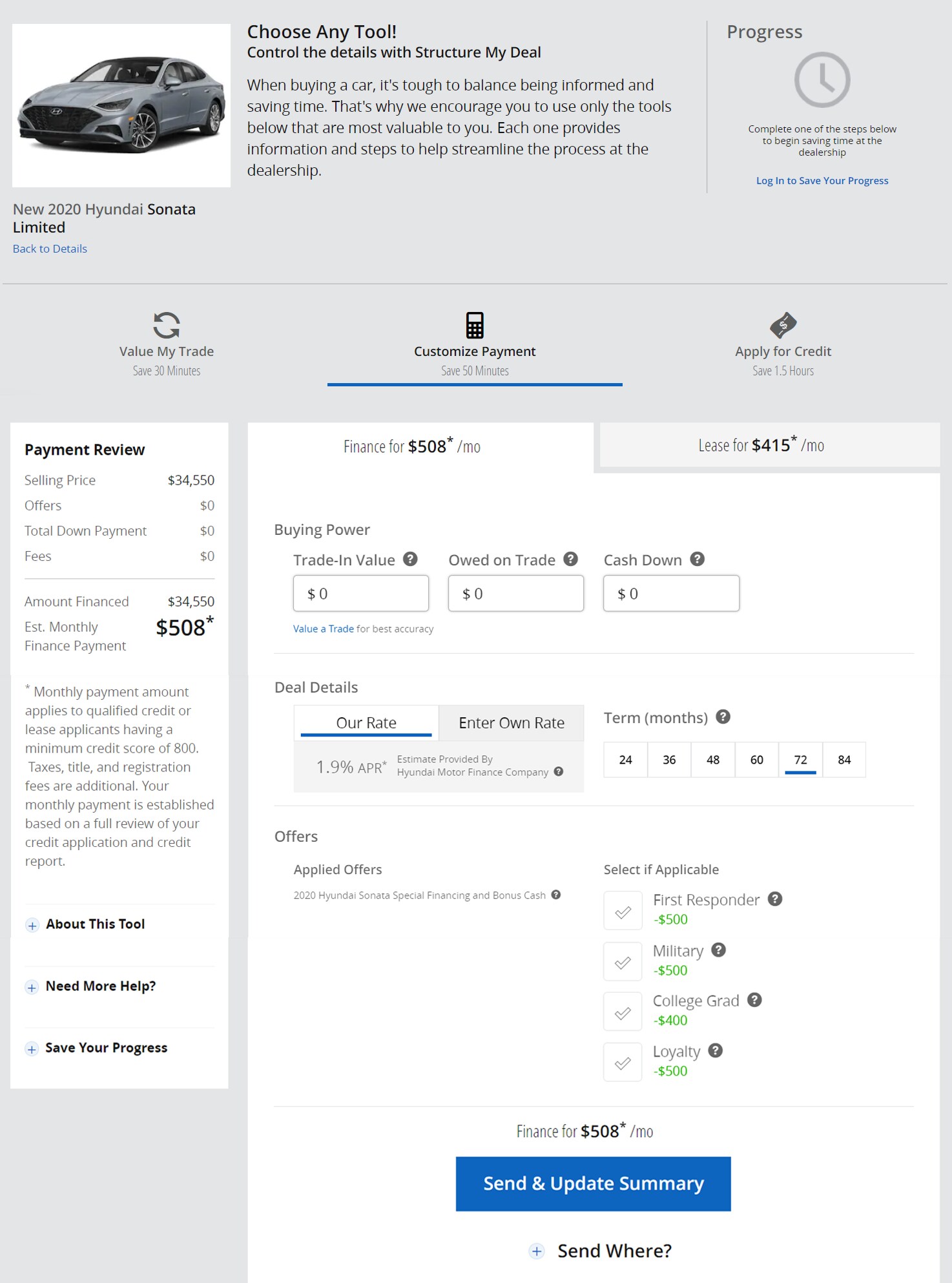Click Send & Update Summary button
The height and width of the screenshot is (1283, 952).
point(593,1184)
